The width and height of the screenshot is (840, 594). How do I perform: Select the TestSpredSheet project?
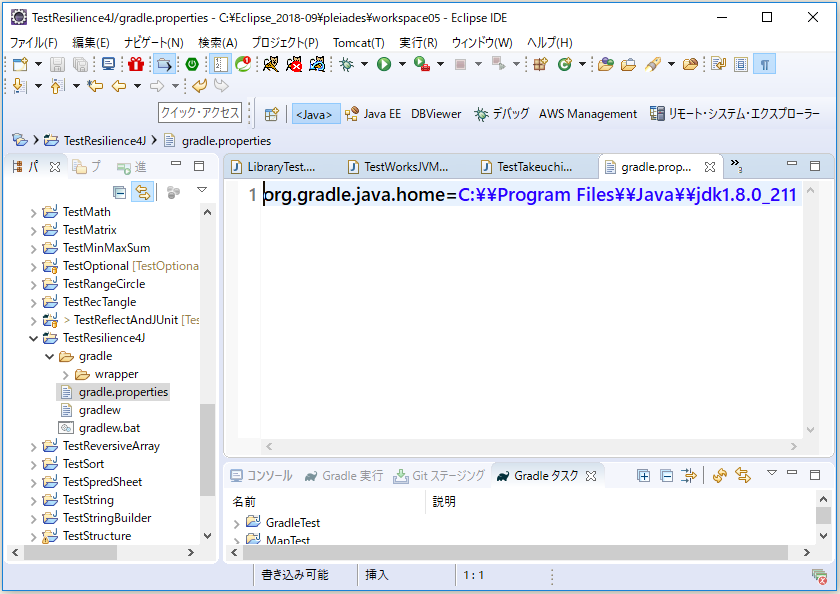102,482
